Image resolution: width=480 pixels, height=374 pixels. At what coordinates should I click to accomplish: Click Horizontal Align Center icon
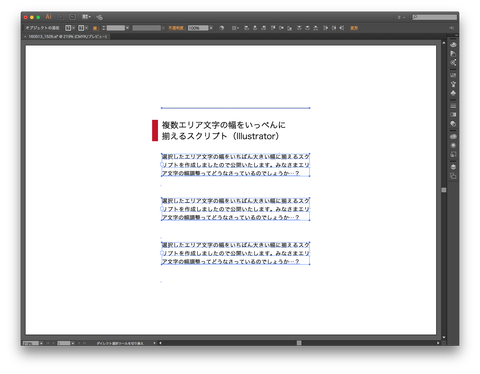point(255,28)
